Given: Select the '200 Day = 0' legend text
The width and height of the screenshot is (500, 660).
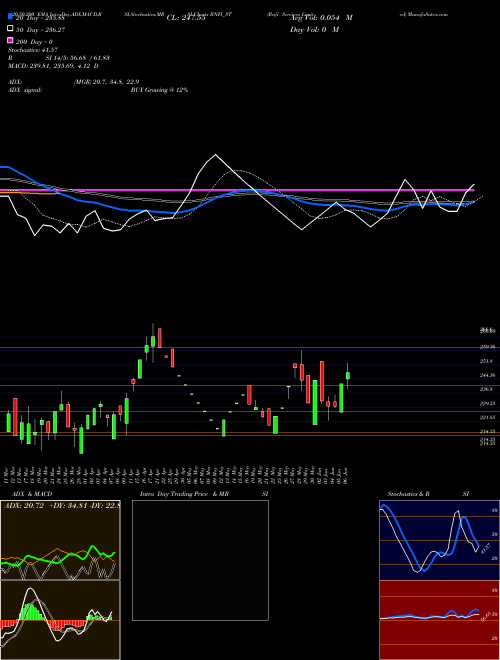Looking at the screenshot, I should pos(35,42).
